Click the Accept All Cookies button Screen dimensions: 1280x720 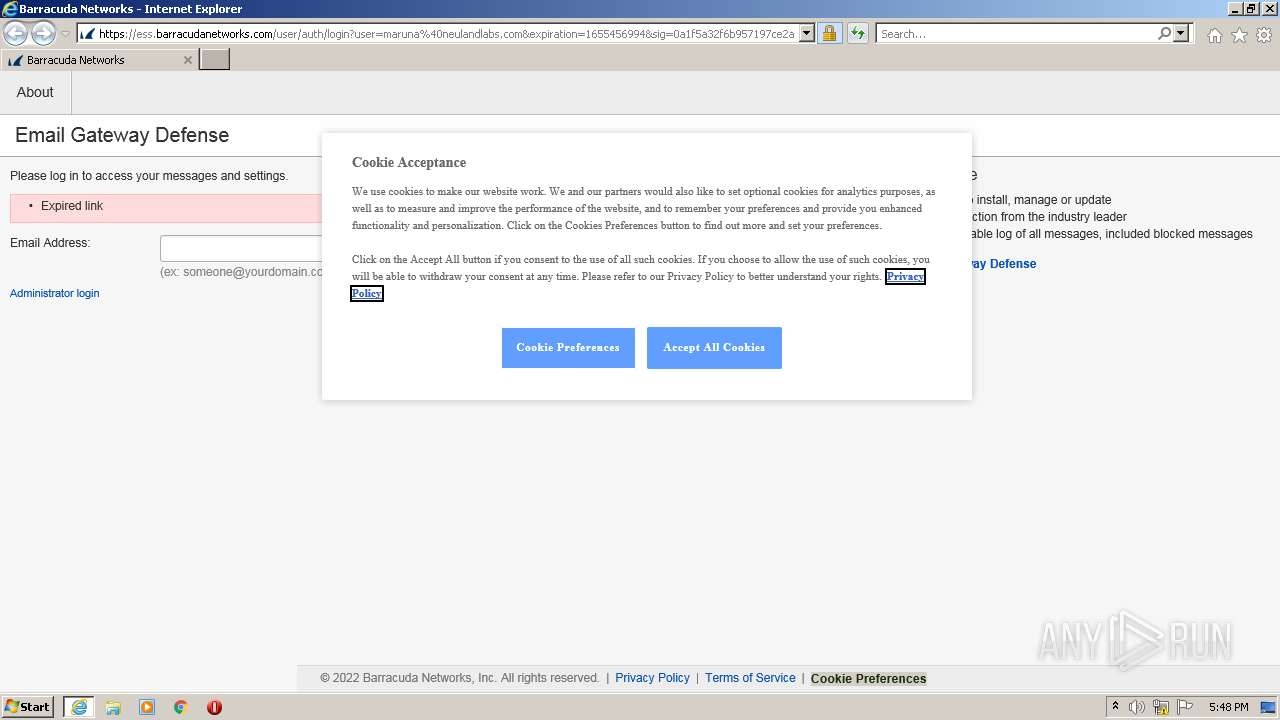(714, 348)
